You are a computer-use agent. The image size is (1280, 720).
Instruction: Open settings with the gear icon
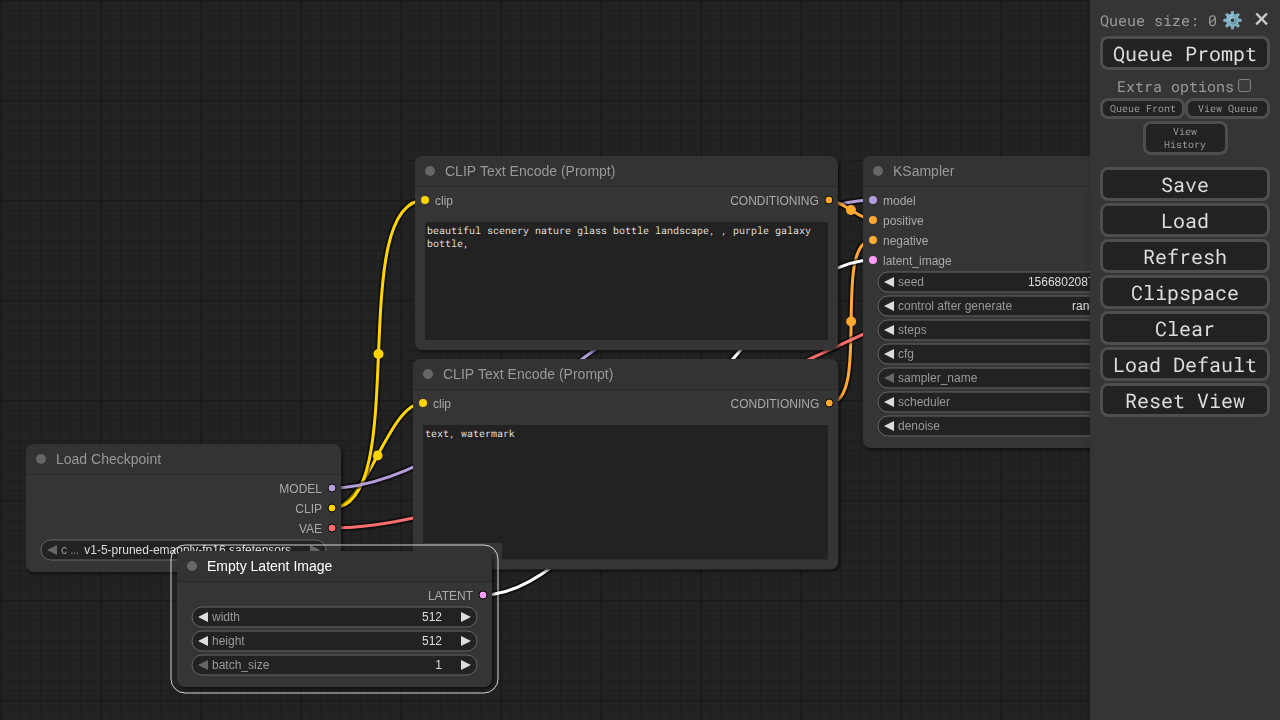click(1232, 20)
